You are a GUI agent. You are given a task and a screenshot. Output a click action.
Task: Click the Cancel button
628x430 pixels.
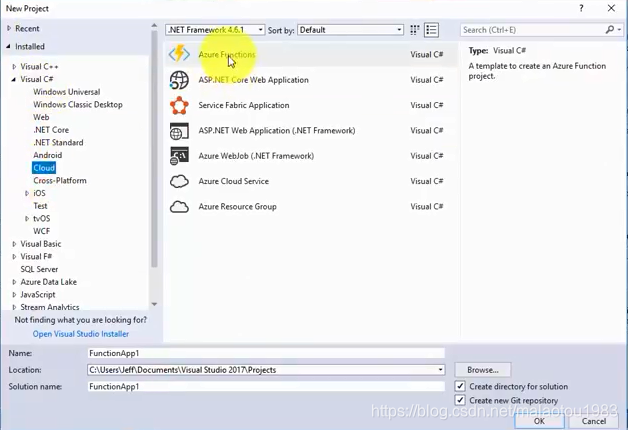click(594, 421)
